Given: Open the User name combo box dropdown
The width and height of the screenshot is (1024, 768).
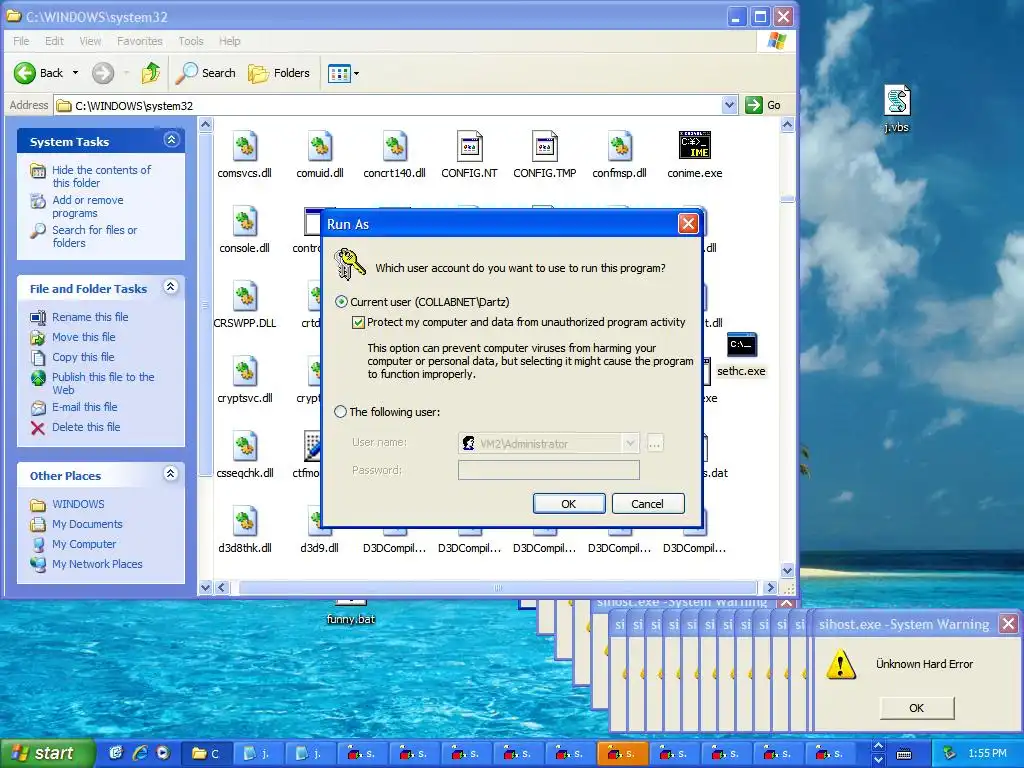Looking at the screenshot, I should [630, 443].
